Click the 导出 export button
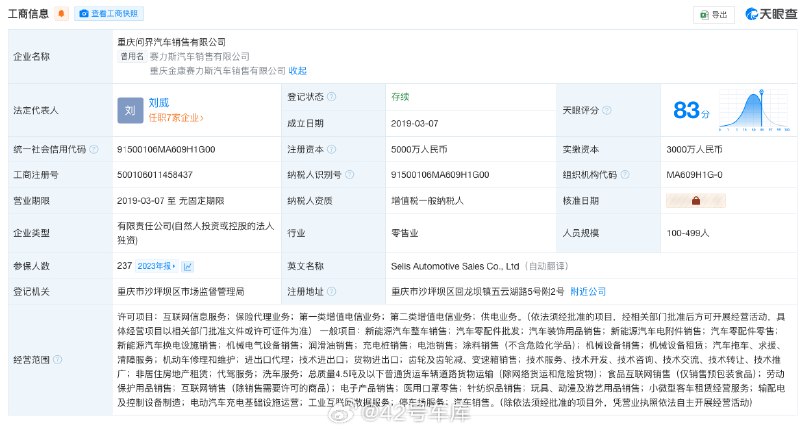The height and width of the screenshot is (431, 800). pos(714,15)
